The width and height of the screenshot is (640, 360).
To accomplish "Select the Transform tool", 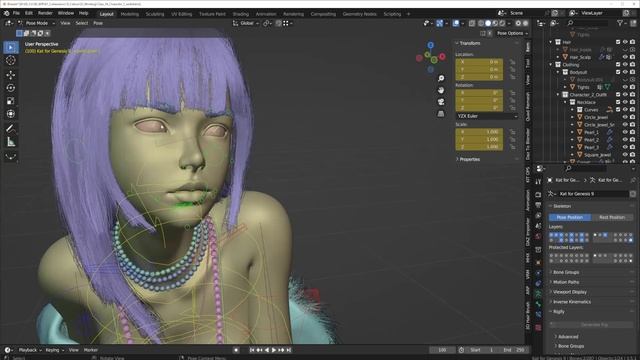I will (x=11, y=114).
